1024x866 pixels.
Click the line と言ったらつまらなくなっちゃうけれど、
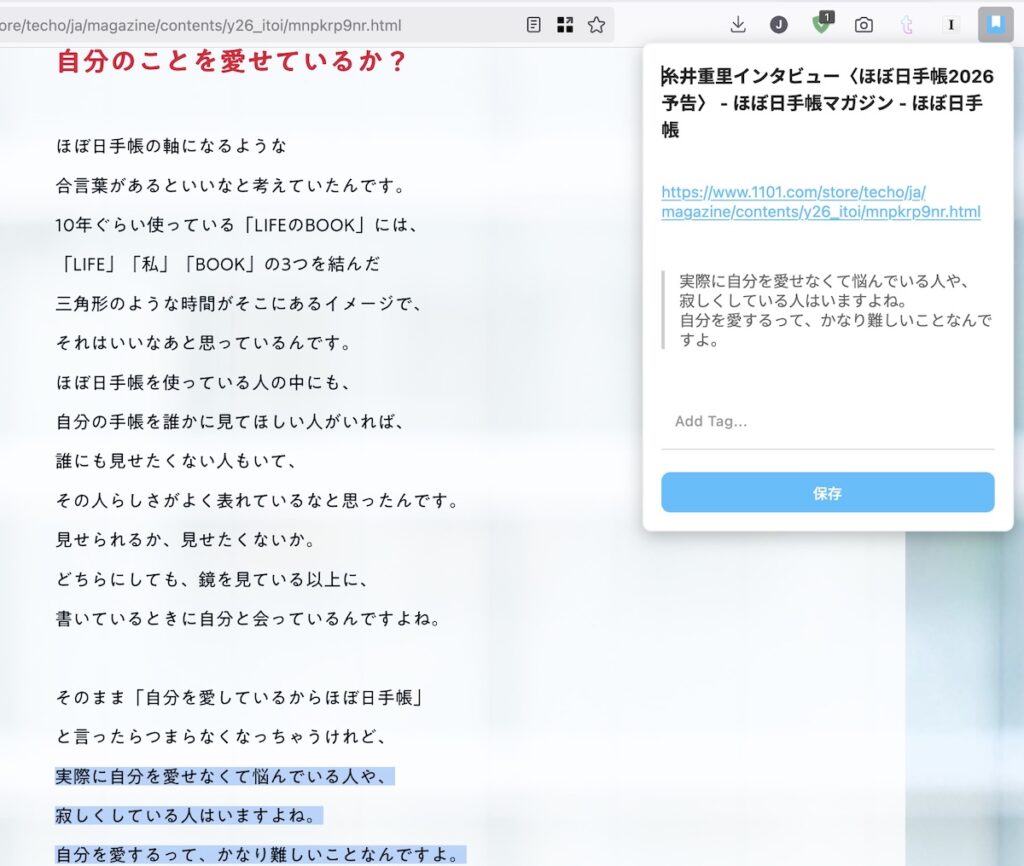(222, 737)
